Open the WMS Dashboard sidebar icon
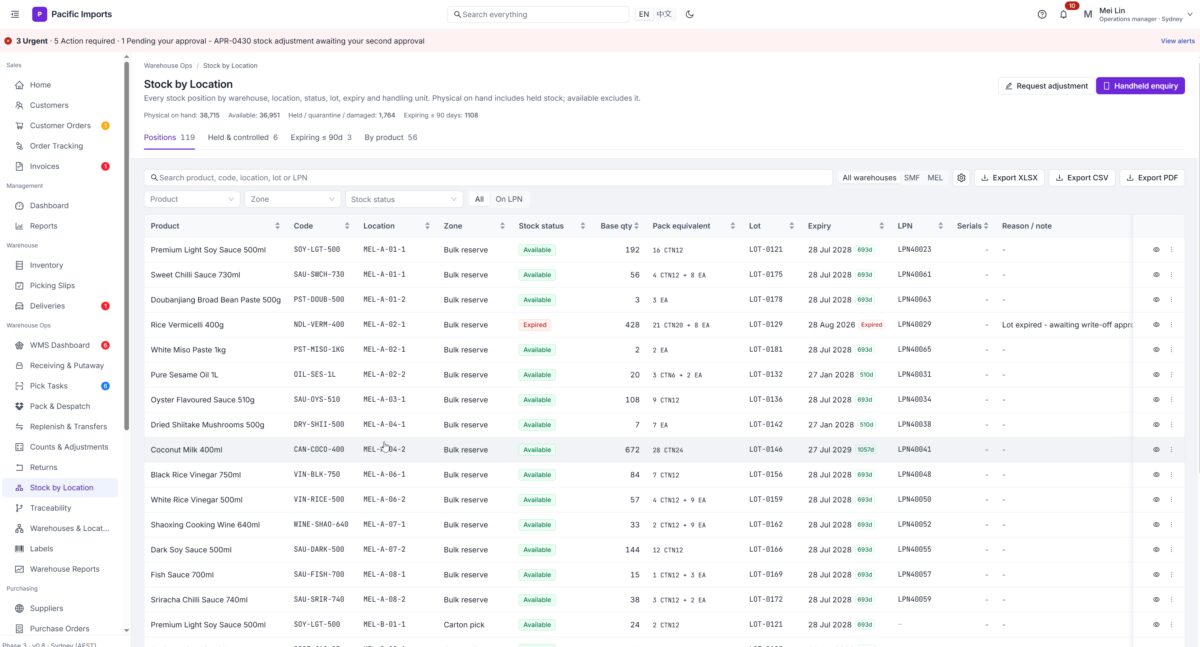 coord(19,345)
